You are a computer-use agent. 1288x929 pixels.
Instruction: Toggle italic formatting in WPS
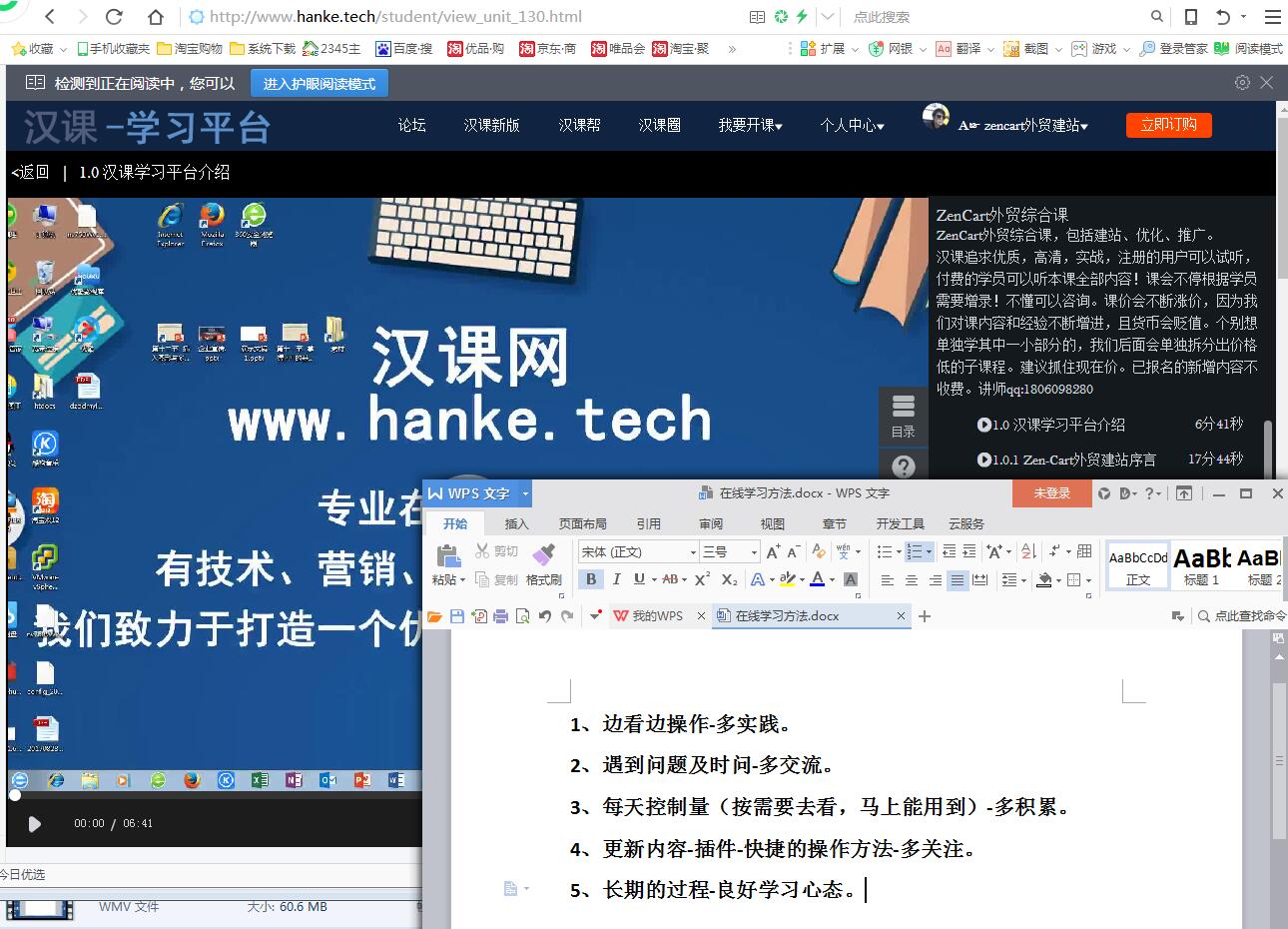[x=616, y=579]
